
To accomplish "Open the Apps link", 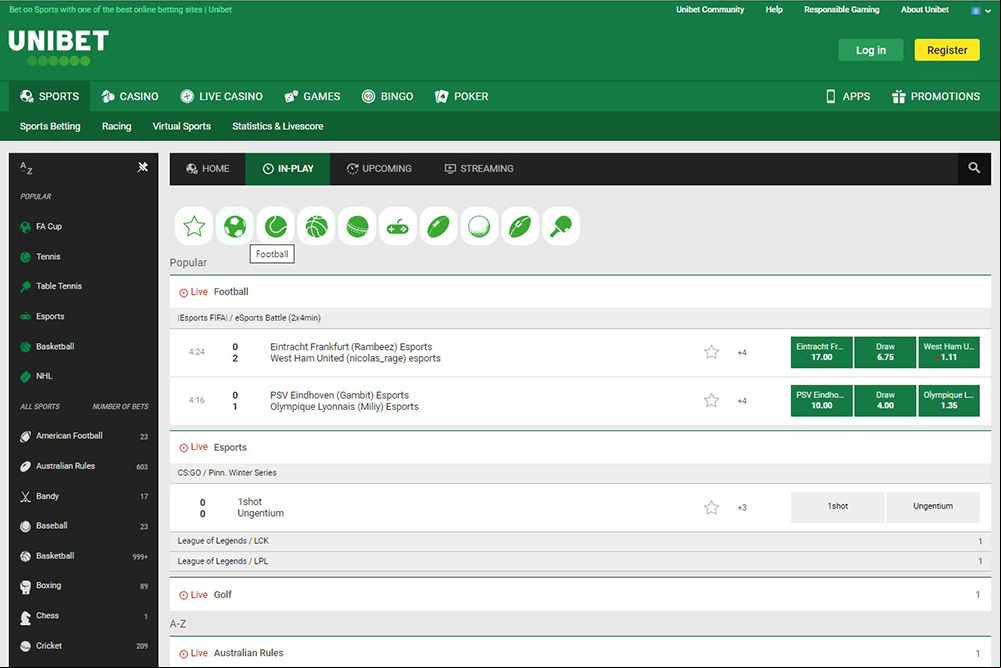I will click(848, 96).
